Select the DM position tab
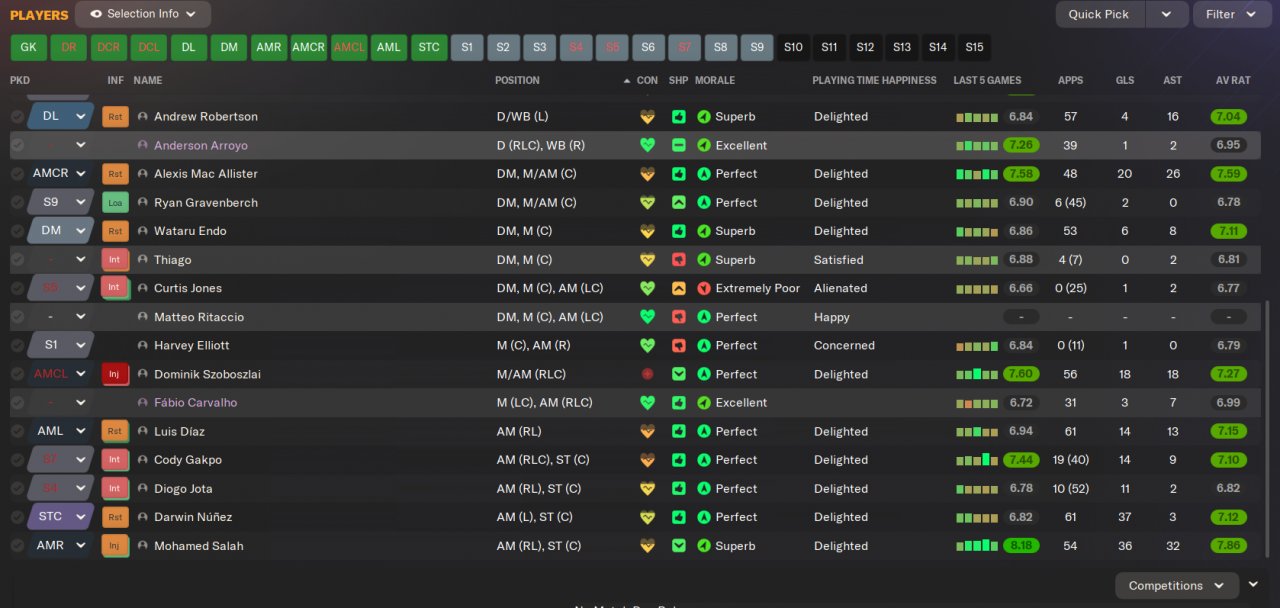This screenshot has height=608, width=1280. point(229,47)
